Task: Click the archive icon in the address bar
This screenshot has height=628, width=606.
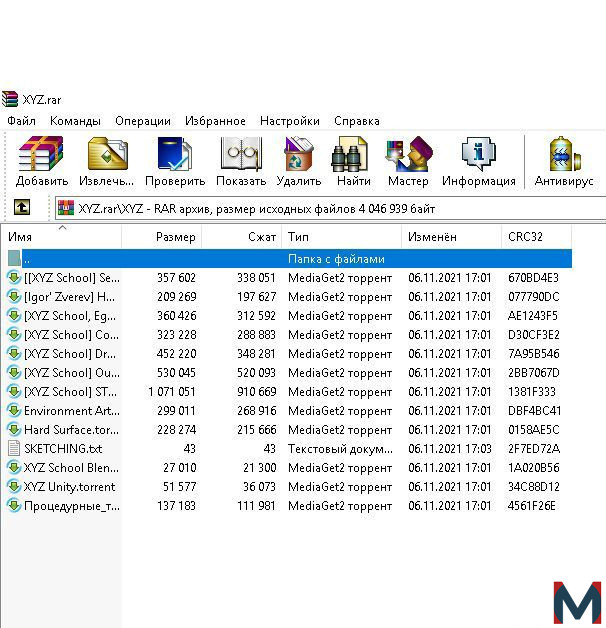Action: (66, 208)
